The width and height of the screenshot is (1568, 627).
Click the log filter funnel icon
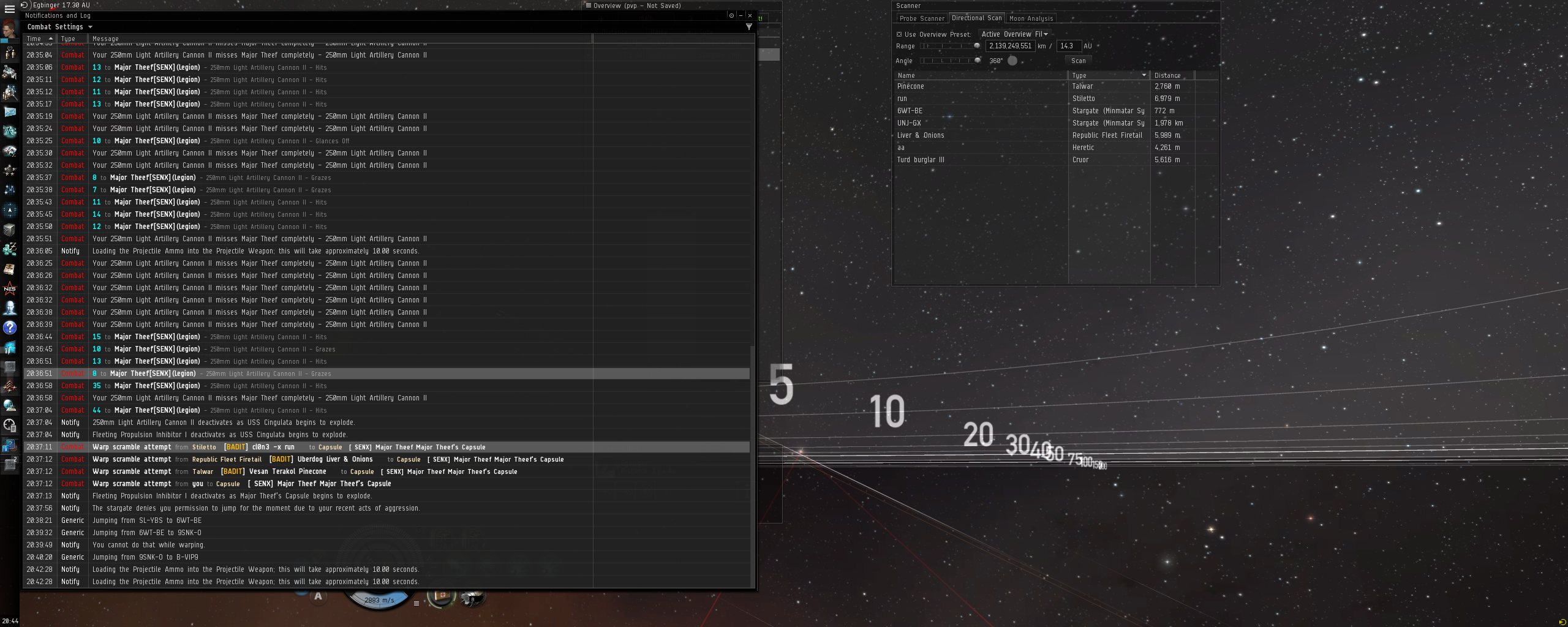point(748,27)
